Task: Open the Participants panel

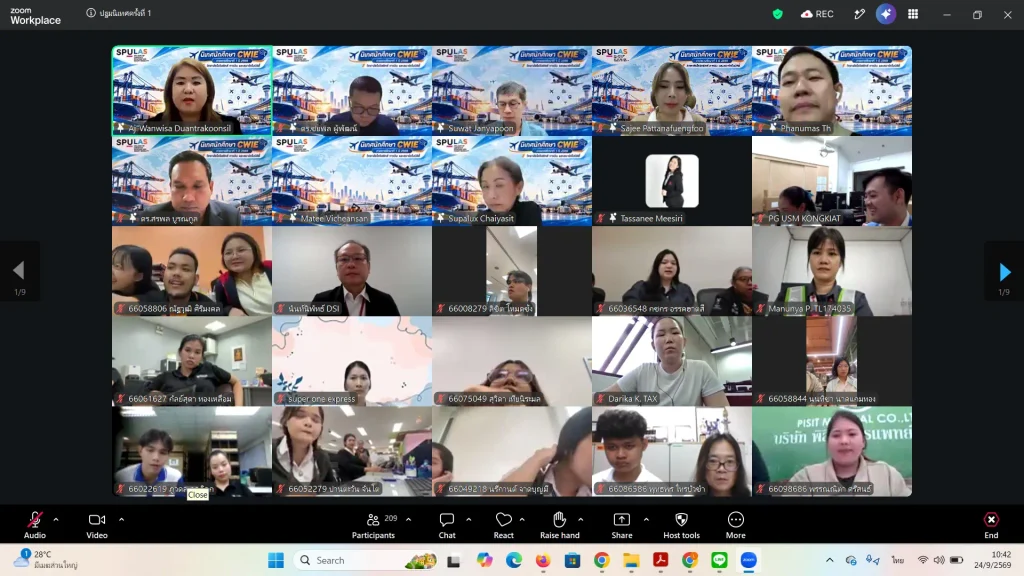Action: click(x=374, y=524)
